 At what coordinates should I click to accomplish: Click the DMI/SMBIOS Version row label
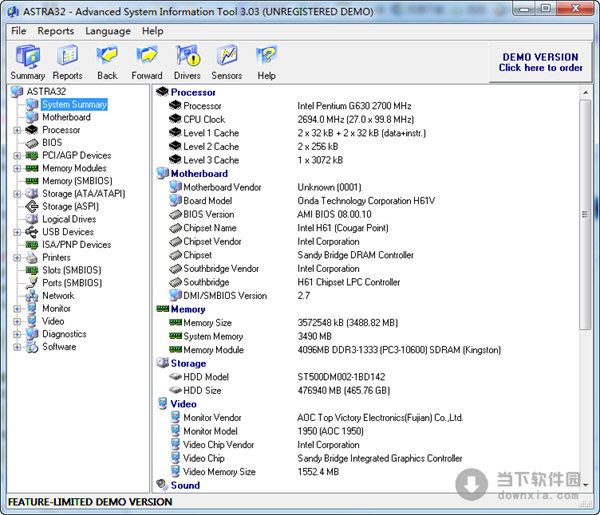point(225,295)
